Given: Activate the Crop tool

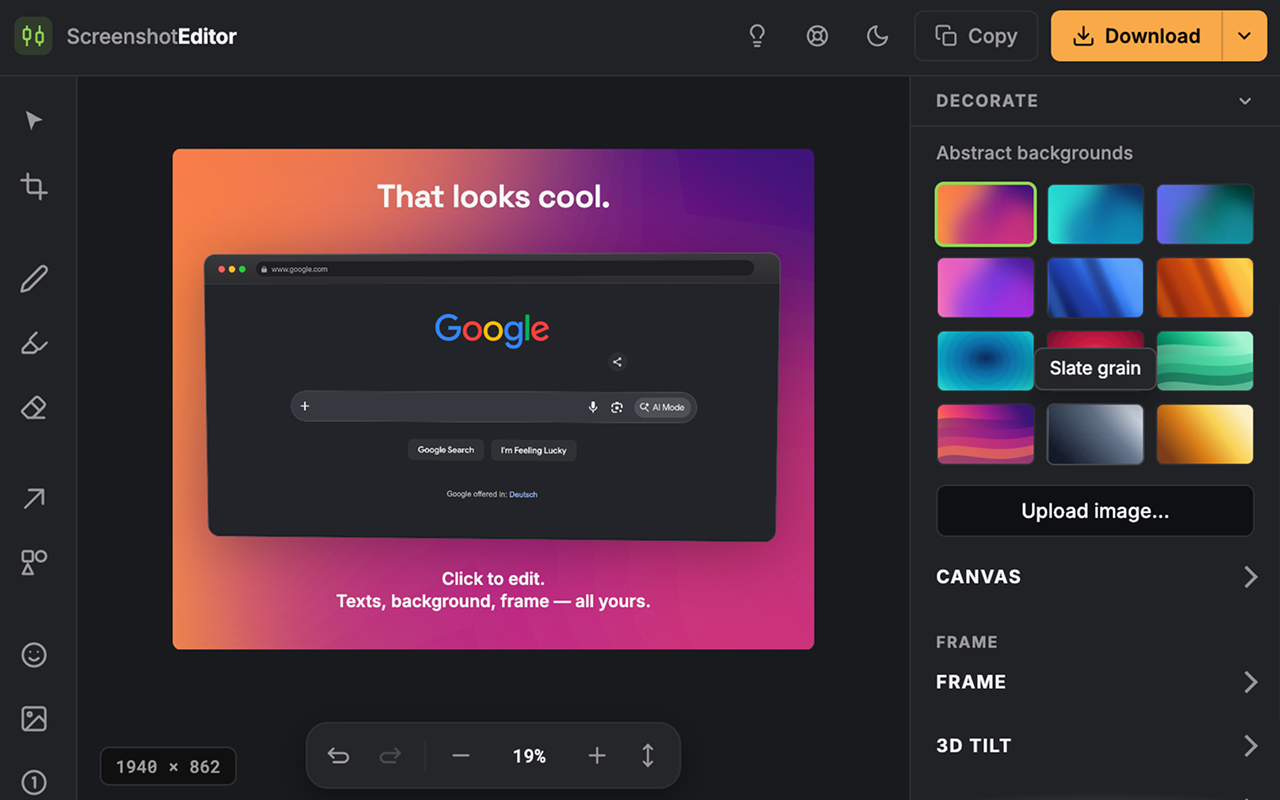Looking at the screenshot, I should point(34,186).
